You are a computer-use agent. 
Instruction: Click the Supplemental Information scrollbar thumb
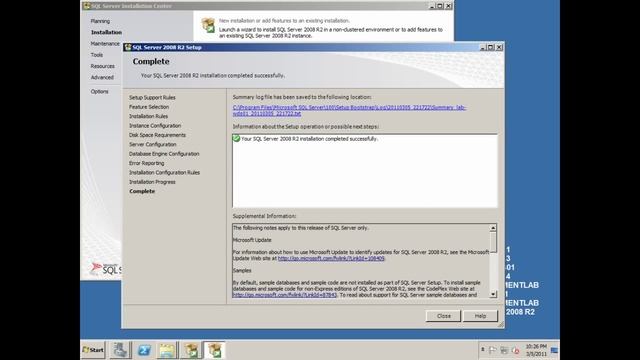click(493, 242)
